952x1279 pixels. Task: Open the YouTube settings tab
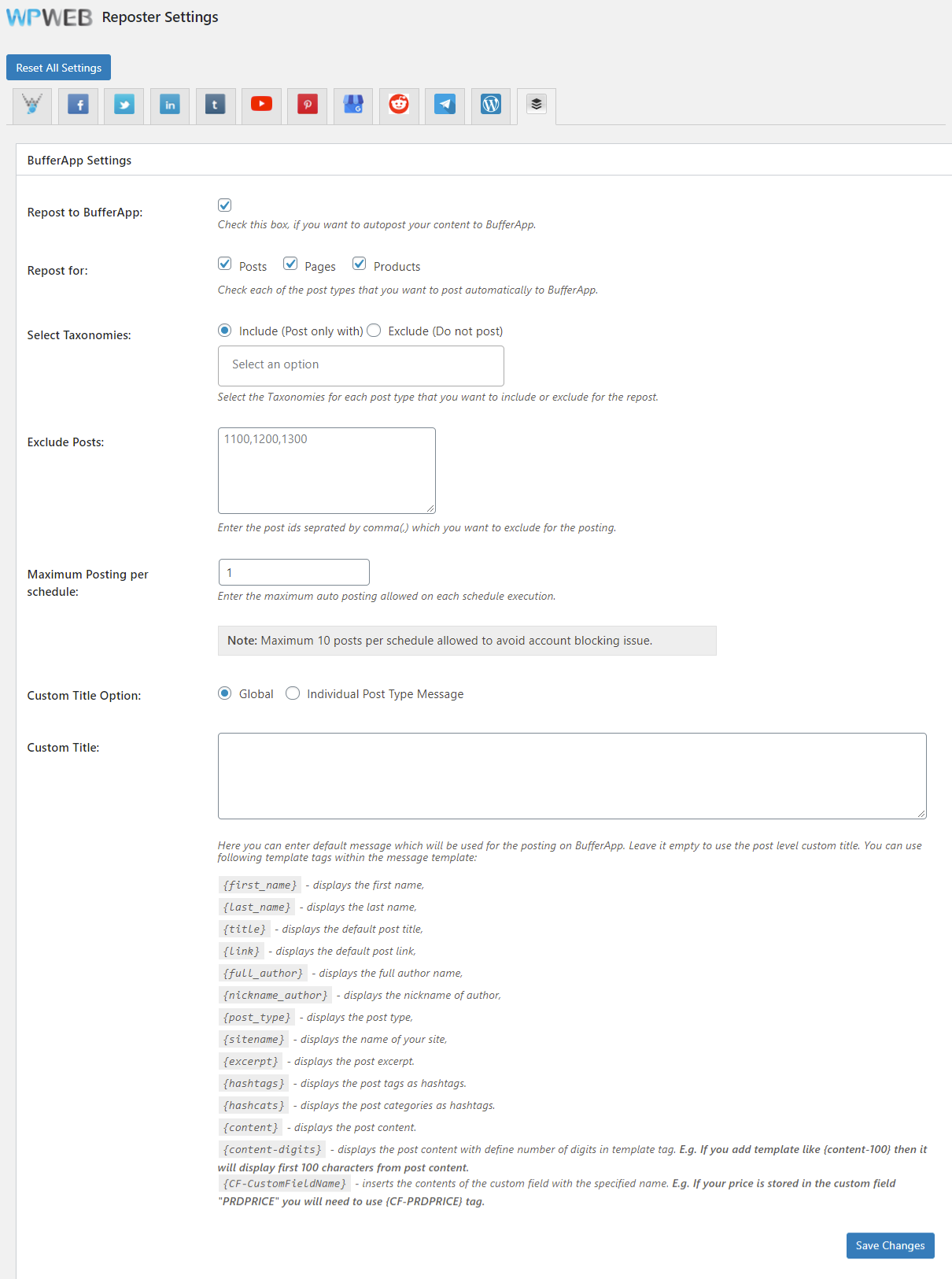(261, 105)
